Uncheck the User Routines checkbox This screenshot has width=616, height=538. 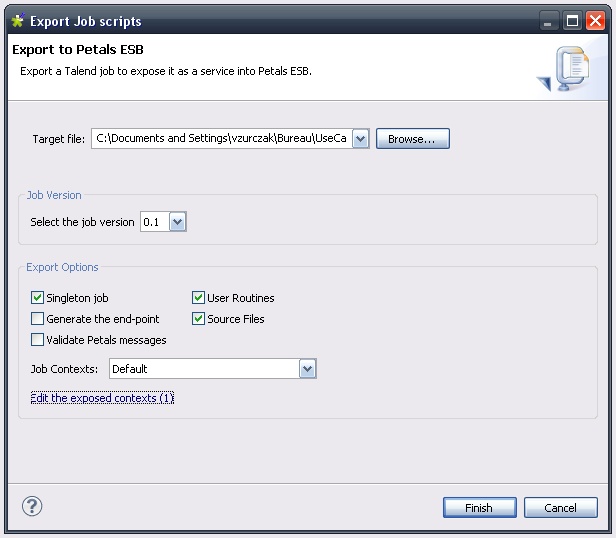(198, 298)
